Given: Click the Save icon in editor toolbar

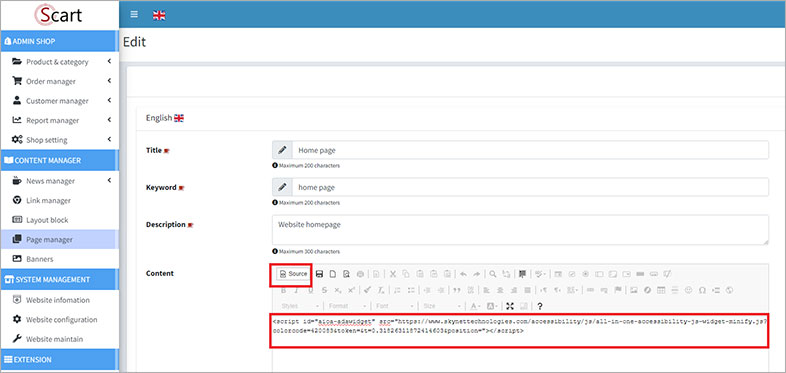Looking at the screenshot, I should (319, 274).
